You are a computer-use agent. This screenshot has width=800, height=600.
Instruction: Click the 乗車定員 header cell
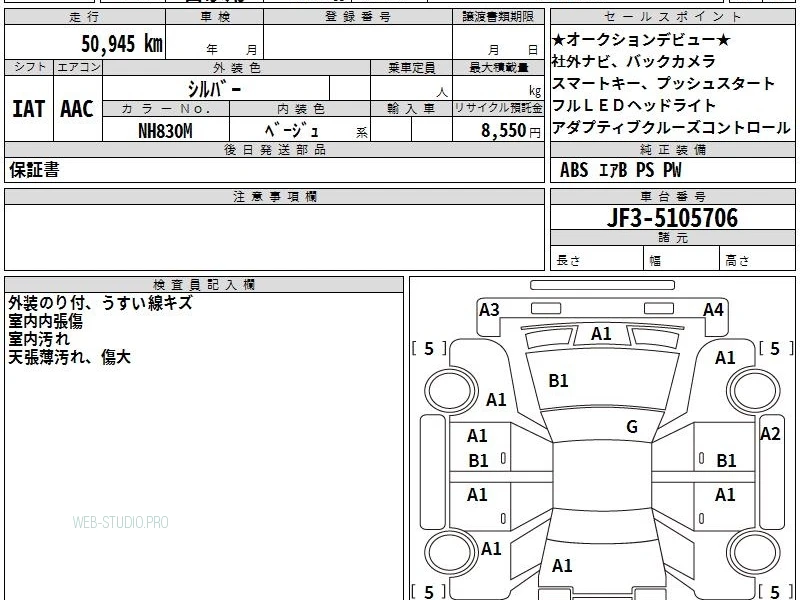(411, 67)
